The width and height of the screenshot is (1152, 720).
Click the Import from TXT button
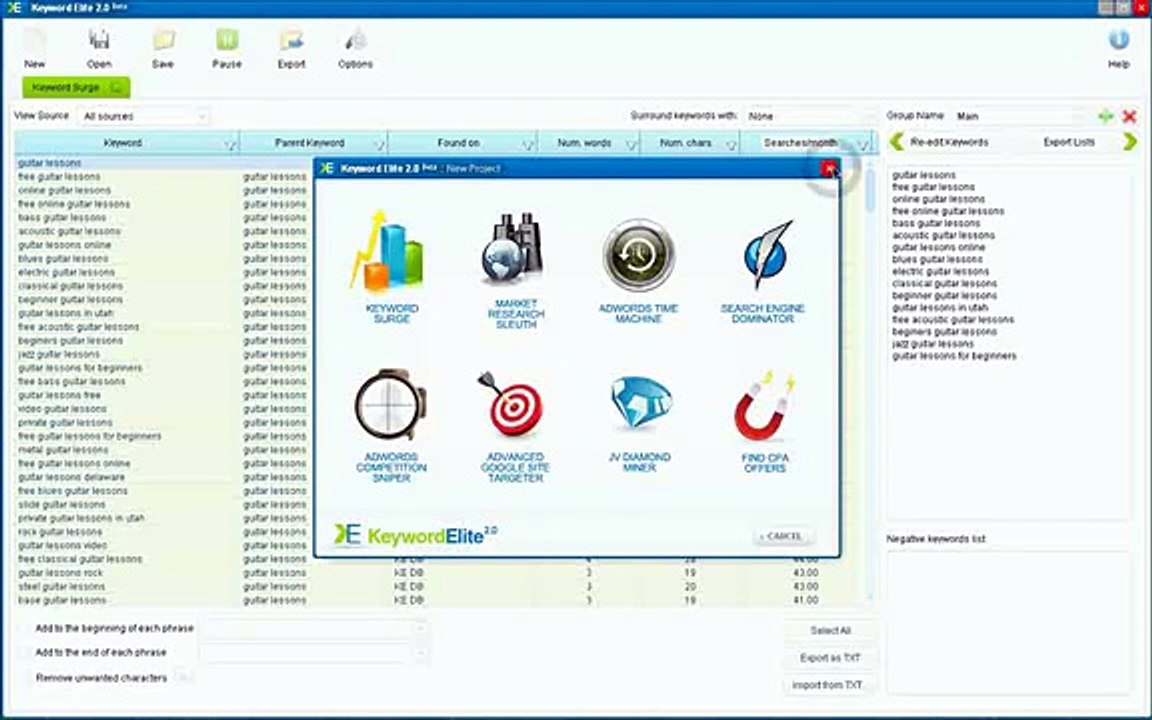[830, 685]
